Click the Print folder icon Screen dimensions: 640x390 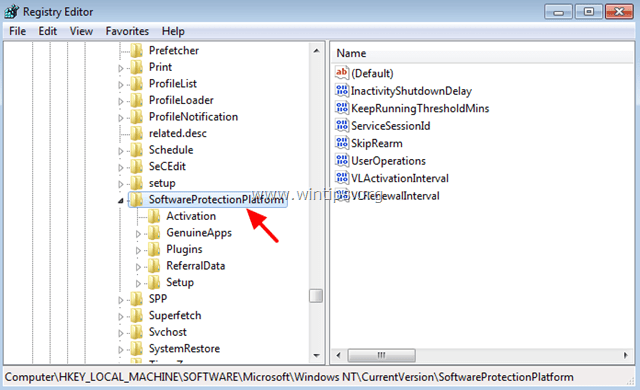pyautogui.click(x=137, y=67)
